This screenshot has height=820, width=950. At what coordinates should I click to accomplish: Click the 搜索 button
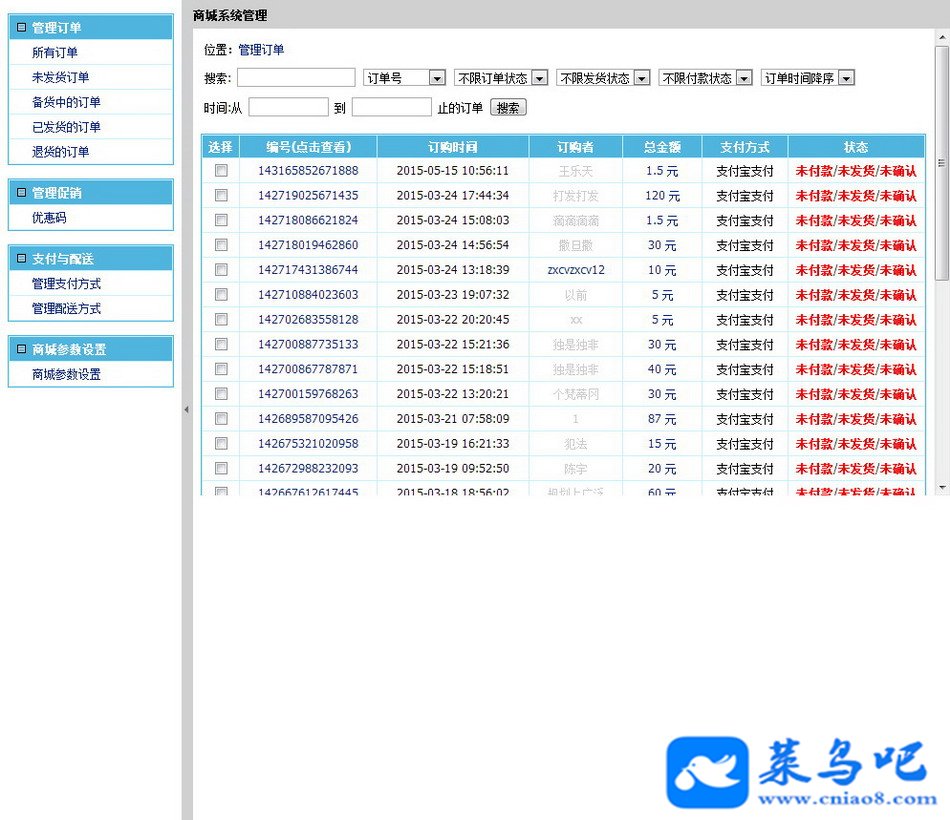(508, 108)
